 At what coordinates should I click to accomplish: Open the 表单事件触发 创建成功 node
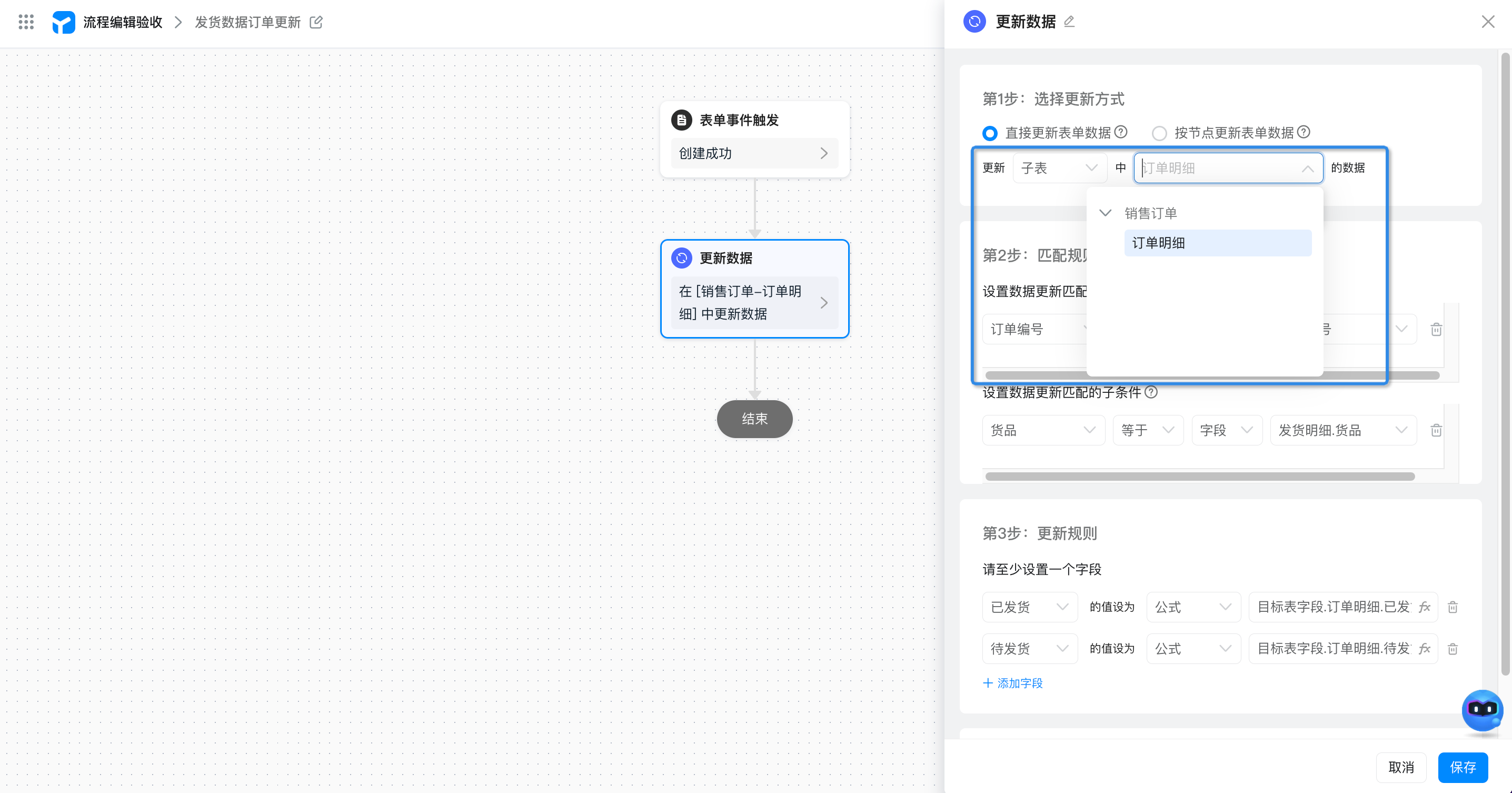pyautogui.click(x=754, y=153)
